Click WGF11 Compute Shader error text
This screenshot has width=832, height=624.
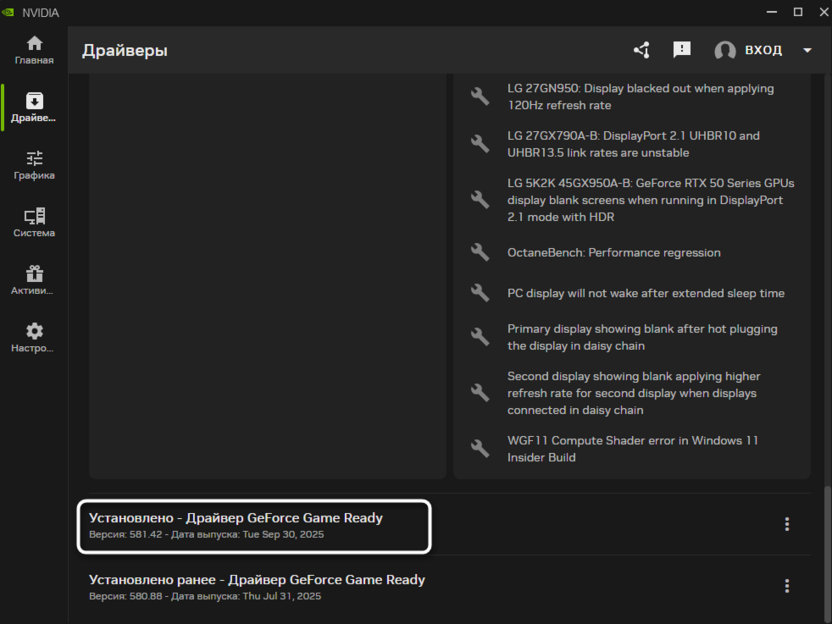(x=632, y=448)
